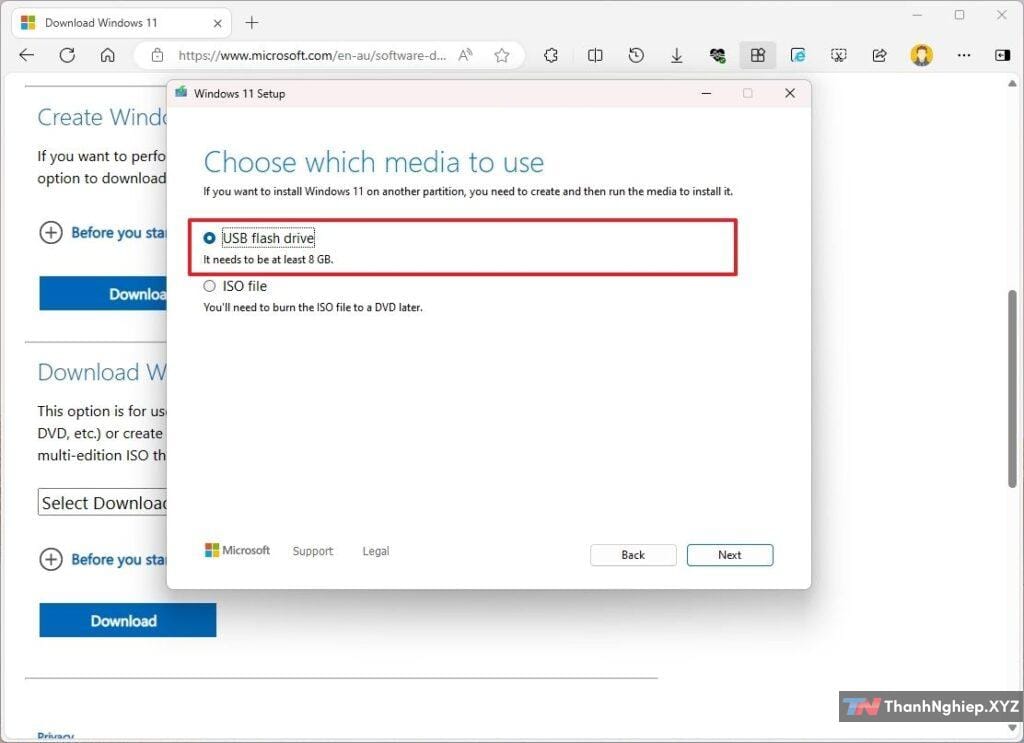Click the Share icon in toolbar

(x=880, y=55)
